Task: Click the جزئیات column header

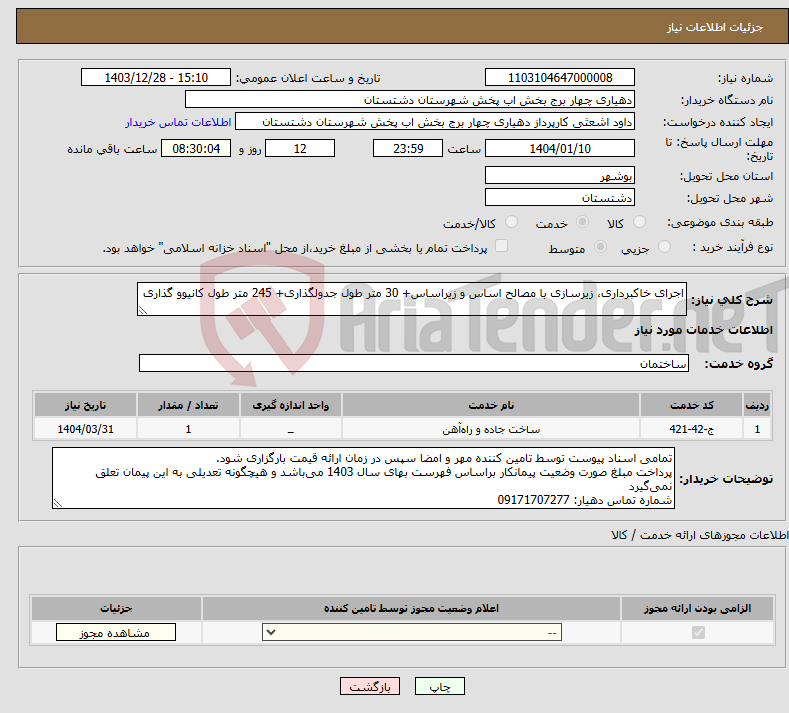Action: click(x=116, y=608)
